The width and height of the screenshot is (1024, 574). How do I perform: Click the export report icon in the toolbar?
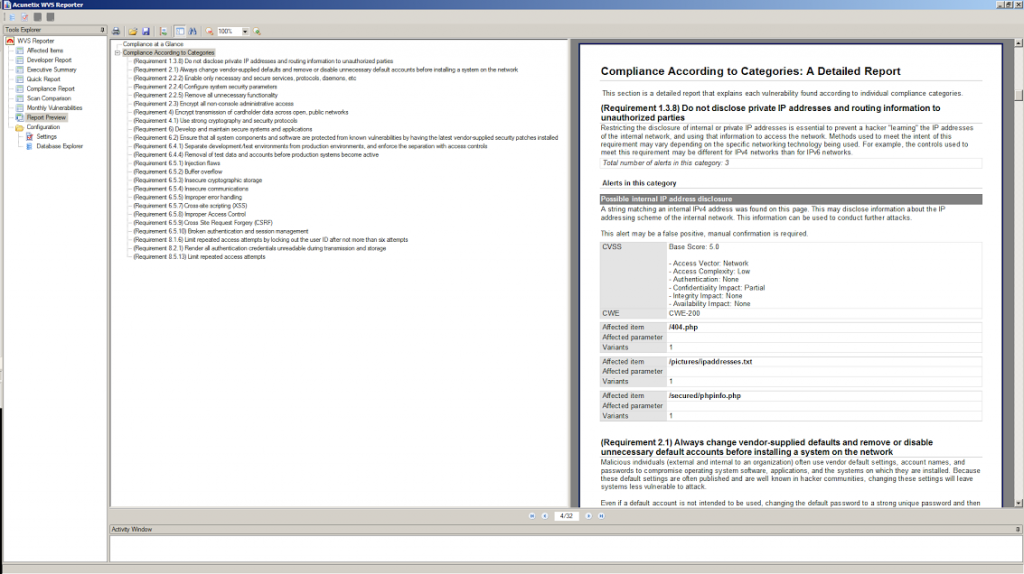click(x=163, y=31)
